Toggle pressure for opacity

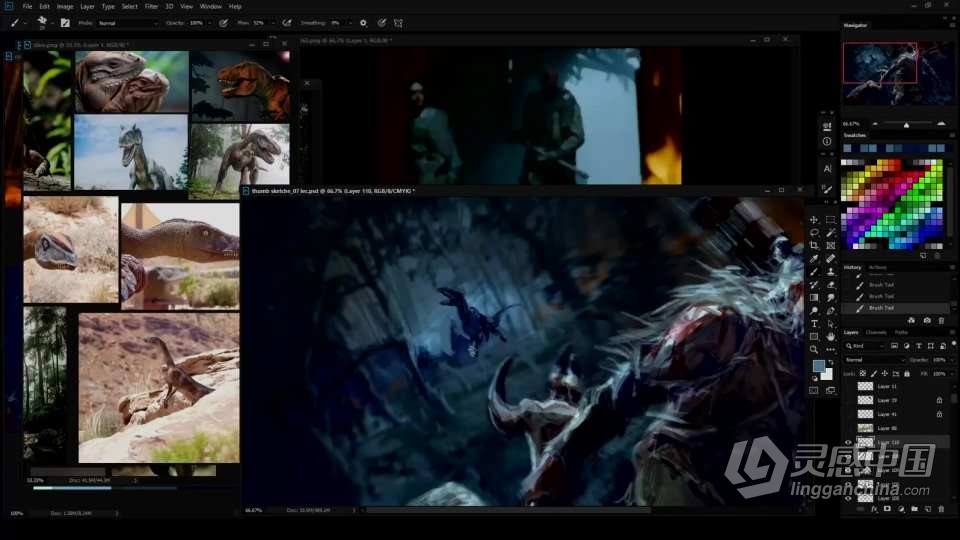pos(223,23)
